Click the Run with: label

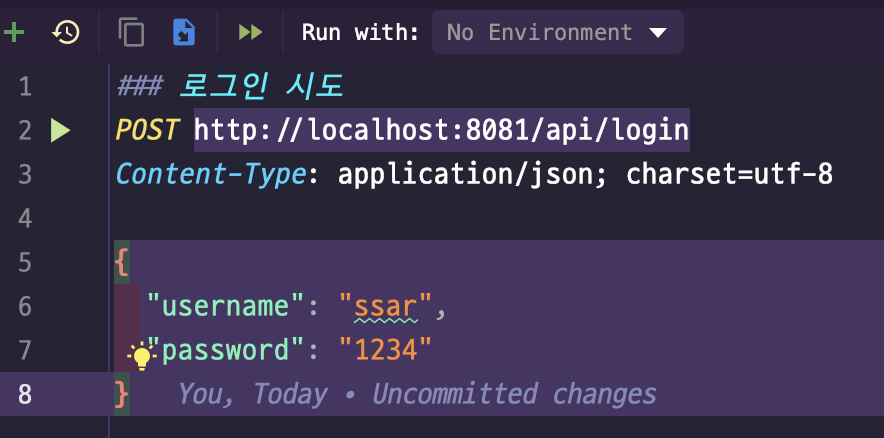[360, 32]
